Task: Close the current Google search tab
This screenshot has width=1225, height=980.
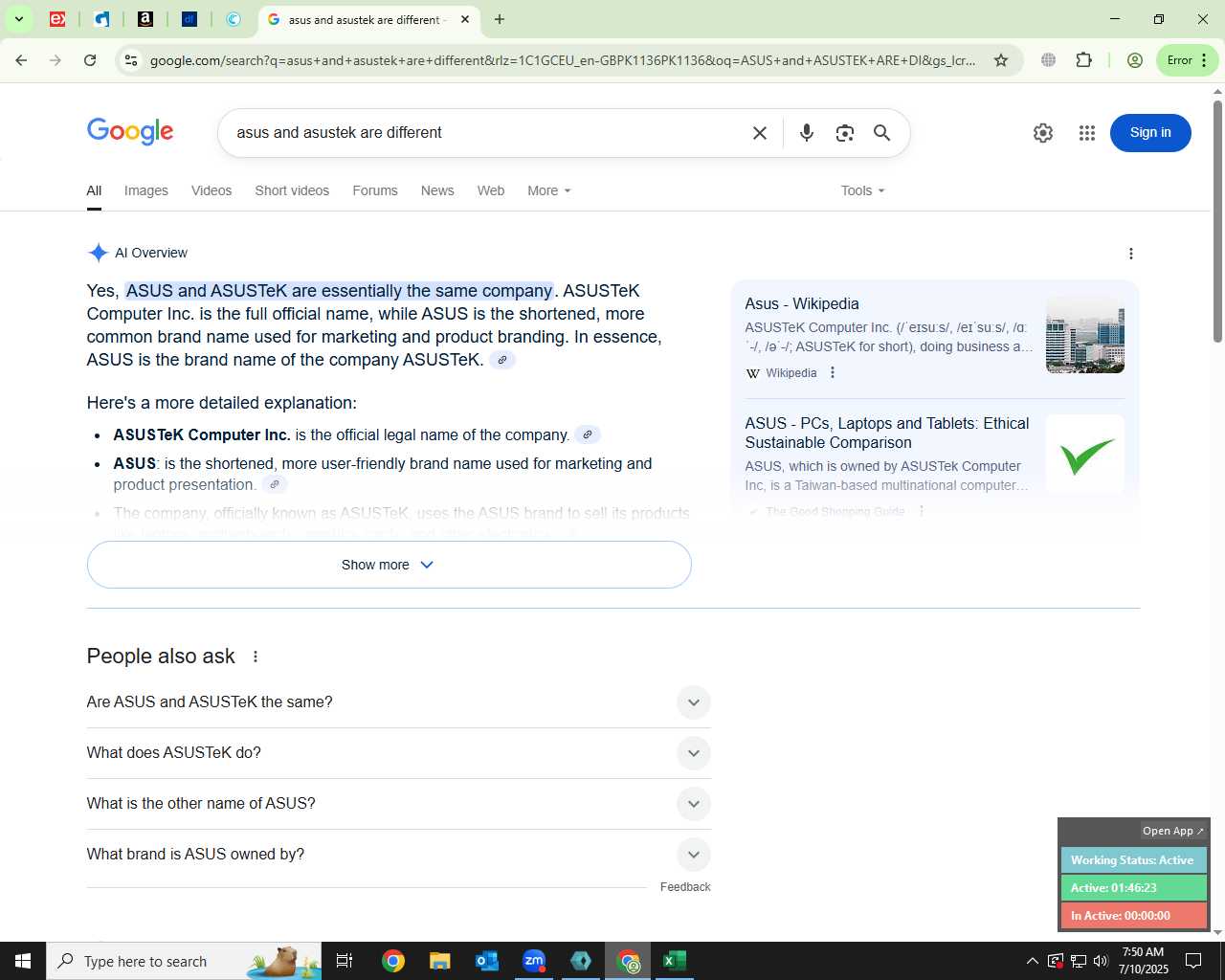Action: click(x=465, y=19)
